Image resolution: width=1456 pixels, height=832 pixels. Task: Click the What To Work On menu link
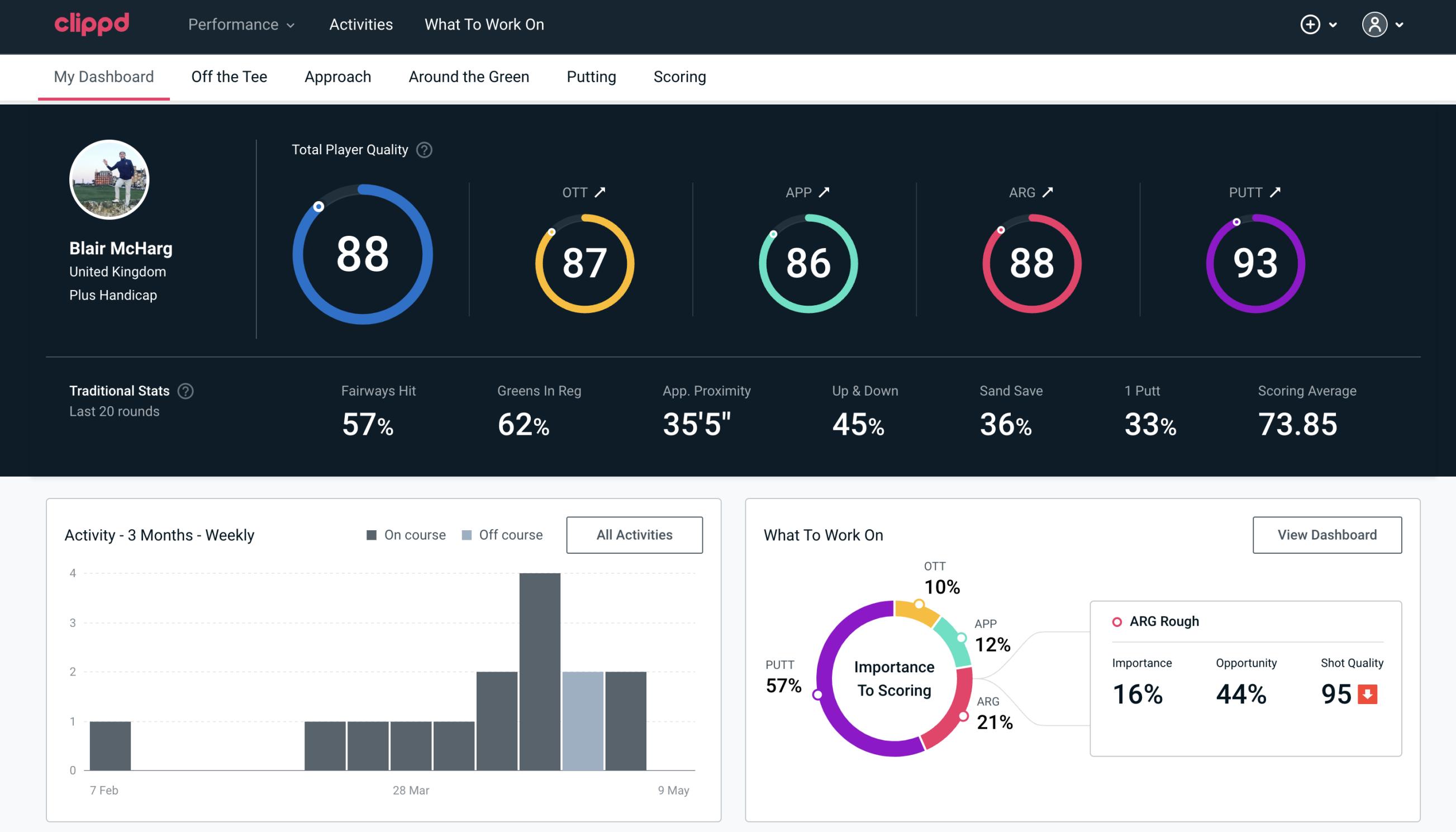point(484,24)
